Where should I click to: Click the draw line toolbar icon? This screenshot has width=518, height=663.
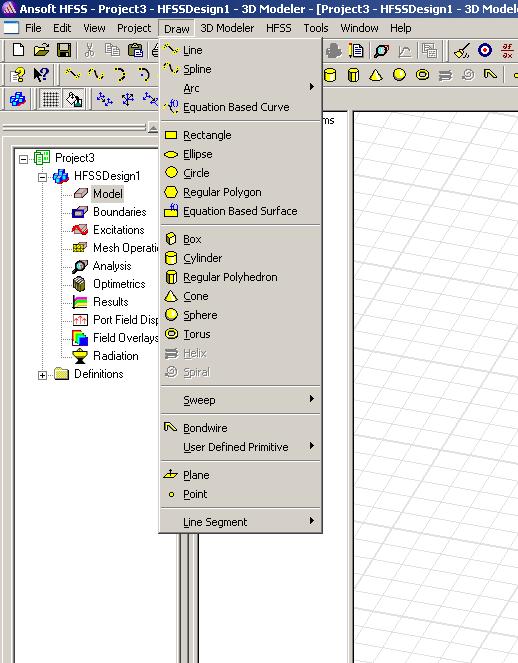coord(73,75)
